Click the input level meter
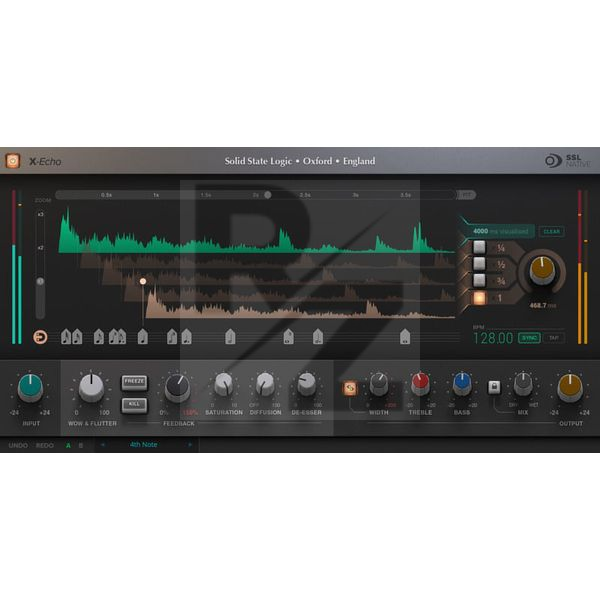This screenshot has height=600, width=600. [x=17, y=267]
